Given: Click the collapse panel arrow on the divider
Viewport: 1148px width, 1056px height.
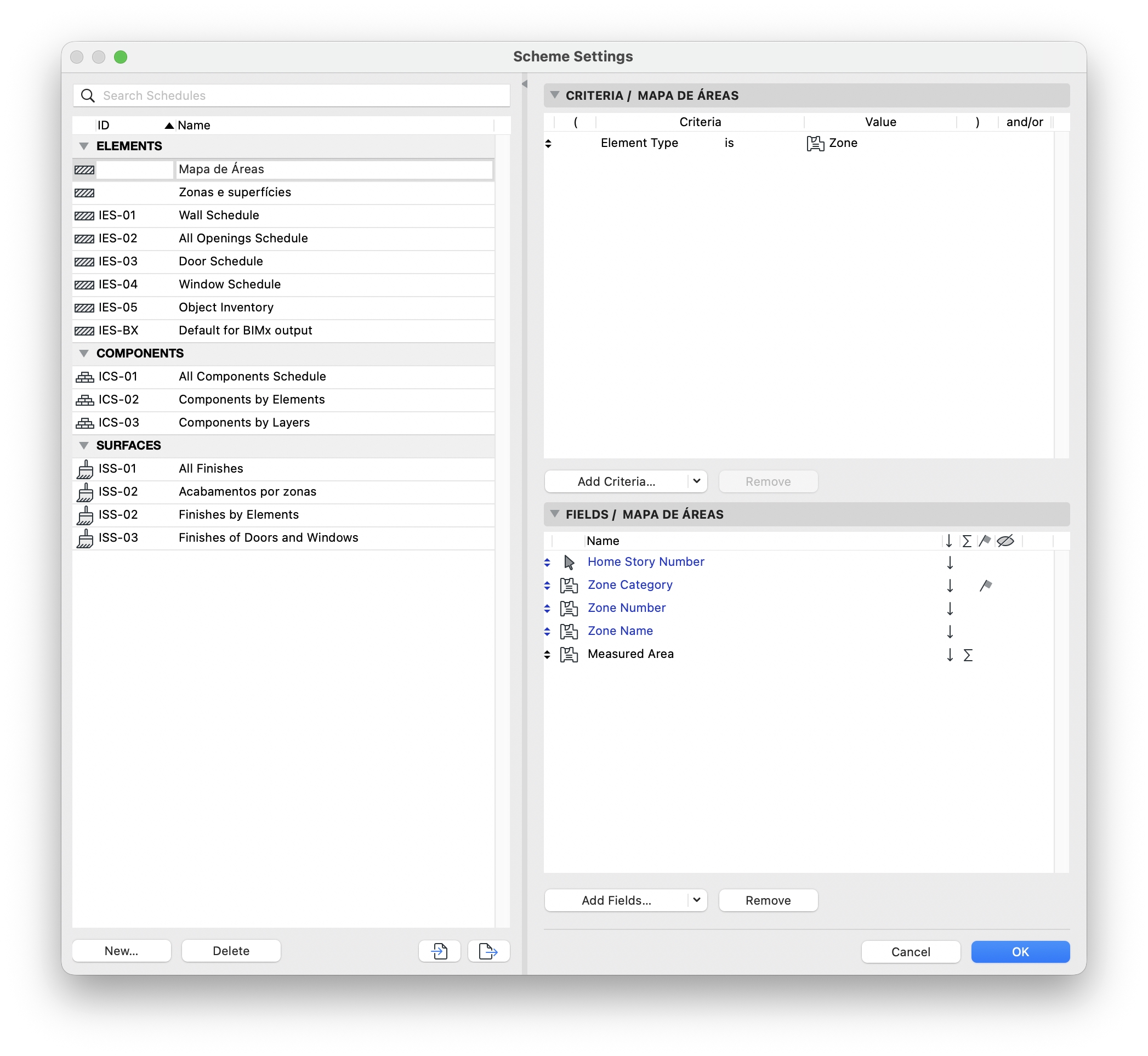Looking at the screenshot, I should tap(524, 84).
